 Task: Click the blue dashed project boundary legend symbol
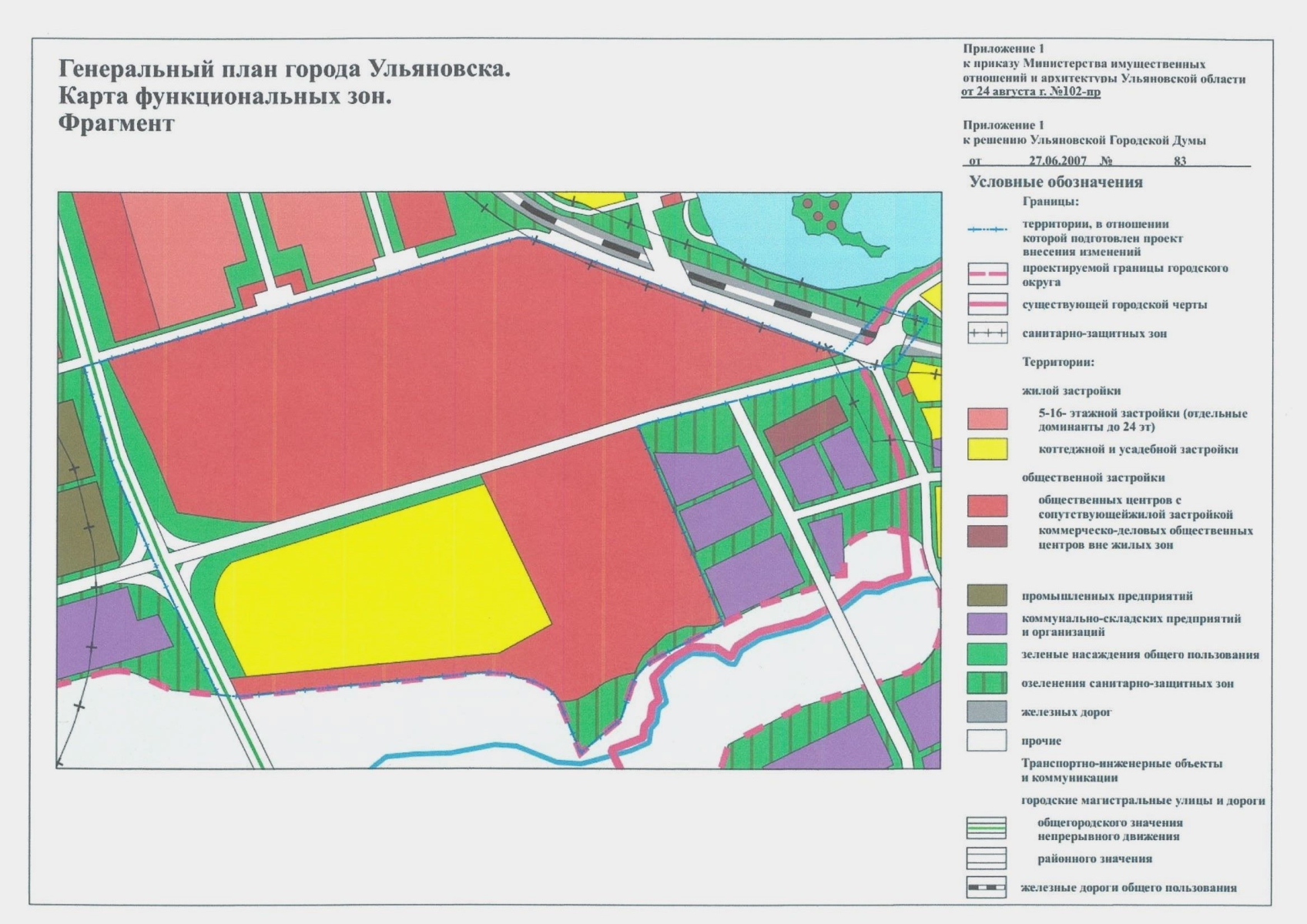[x=987, y=230]
